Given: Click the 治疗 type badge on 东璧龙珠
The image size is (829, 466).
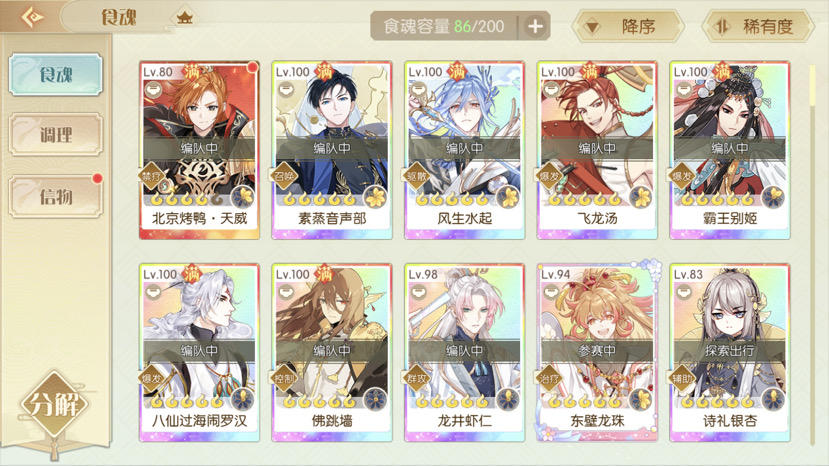Looking at the screenshot, I should point(550,379).
